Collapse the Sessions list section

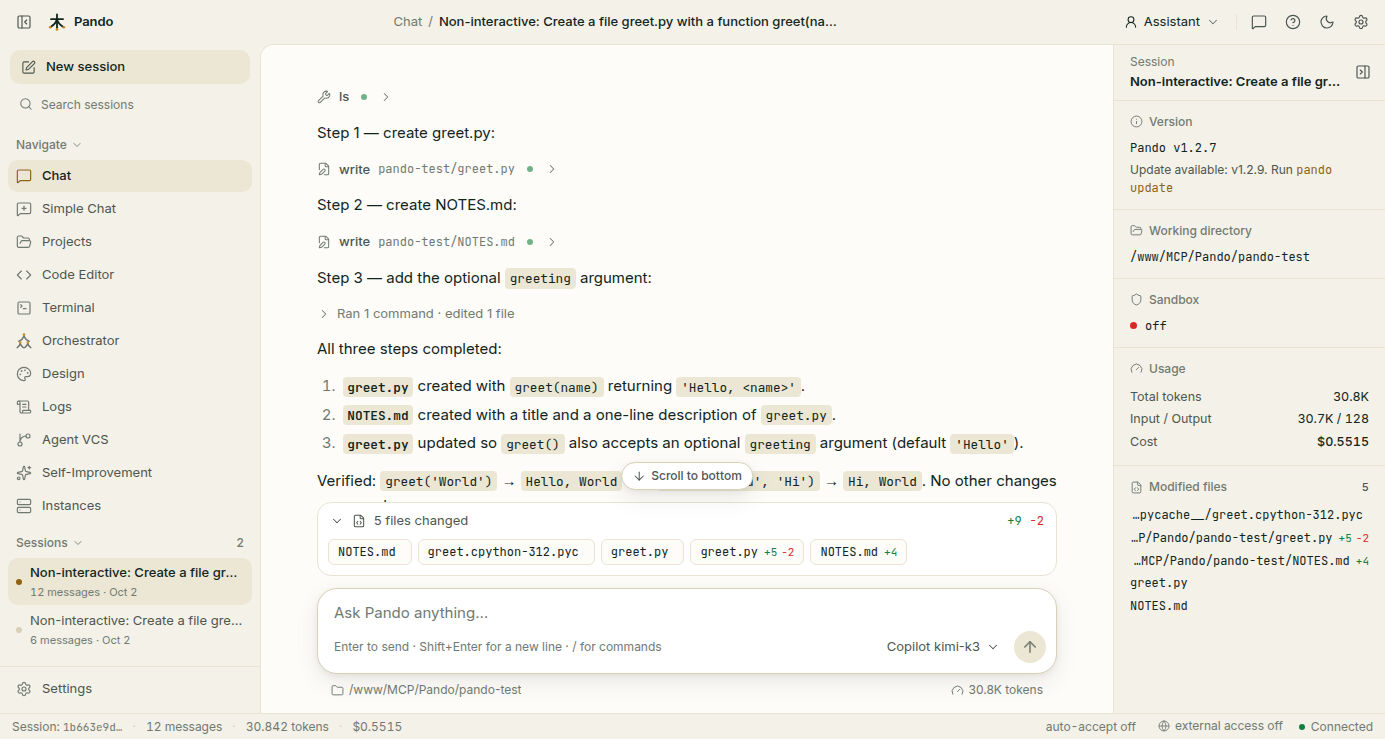[x=49, y=543]
